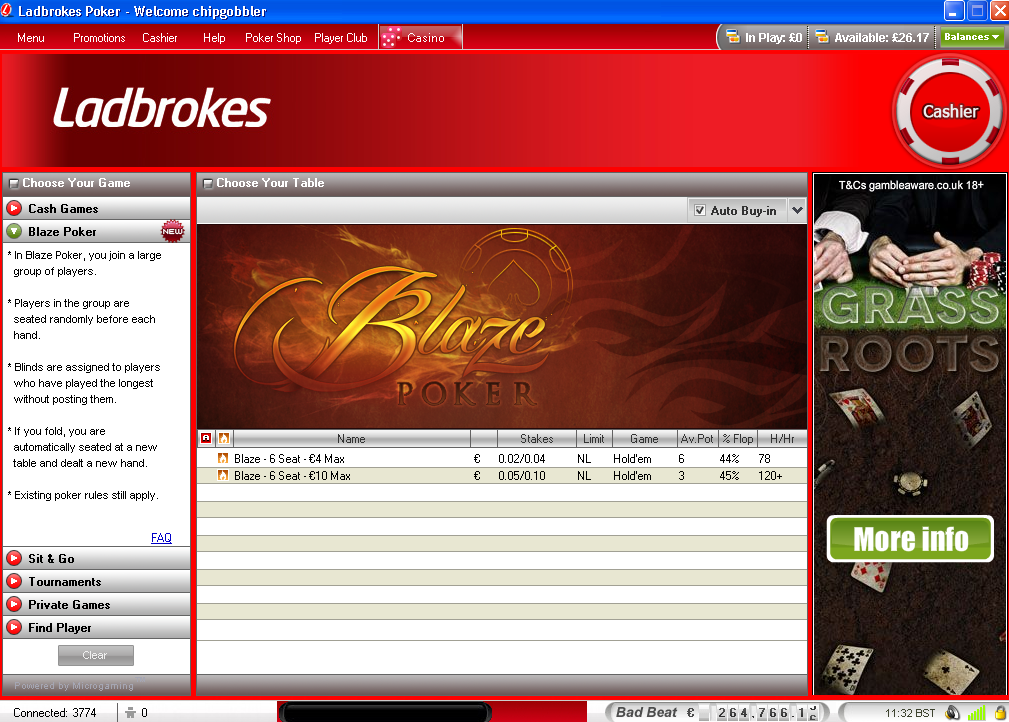Click the Choose Your Game panel icon
This screenshot has width=1009, height=722.
14,183
